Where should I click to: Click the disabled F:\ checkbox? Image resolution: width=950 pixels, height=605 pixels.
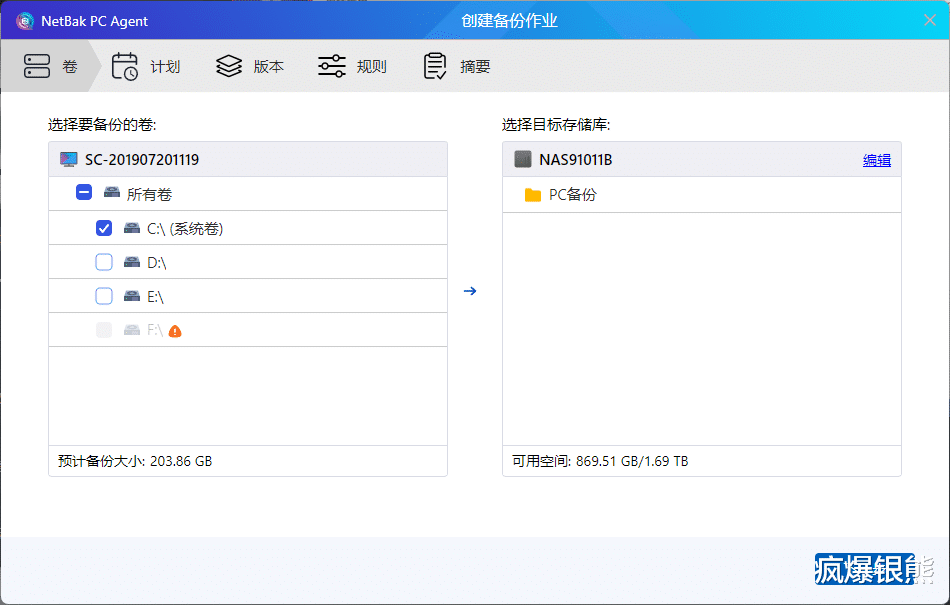point(104,329)
